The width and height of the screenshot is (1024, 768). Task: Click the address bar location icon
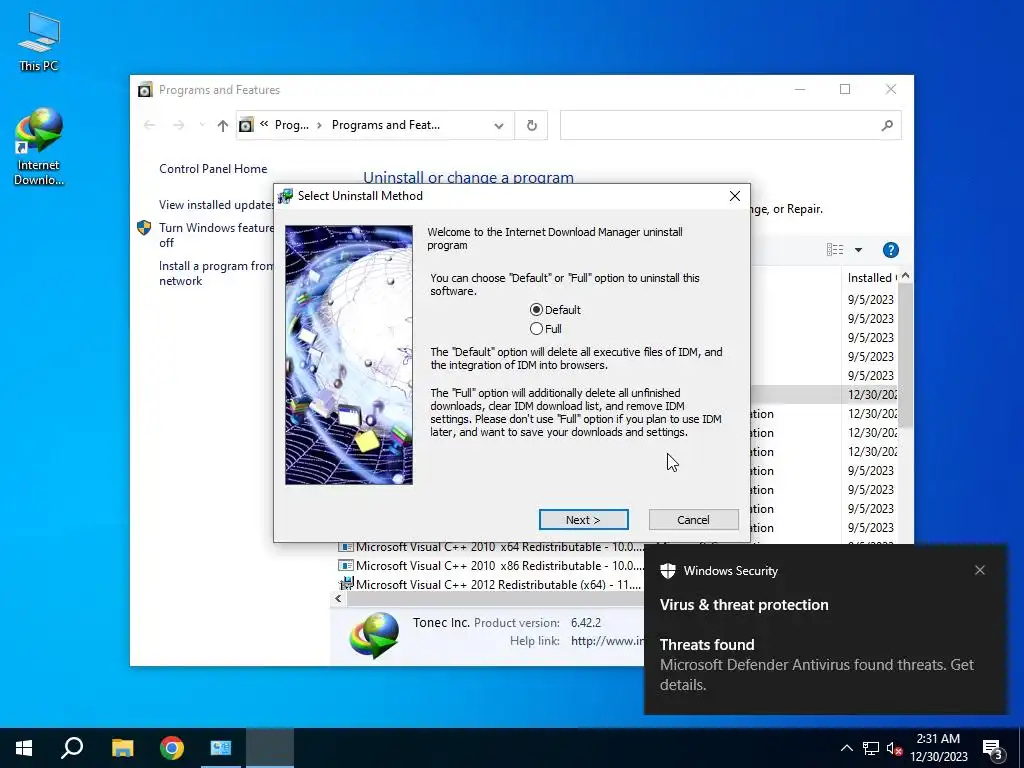(x=246, y=125)
